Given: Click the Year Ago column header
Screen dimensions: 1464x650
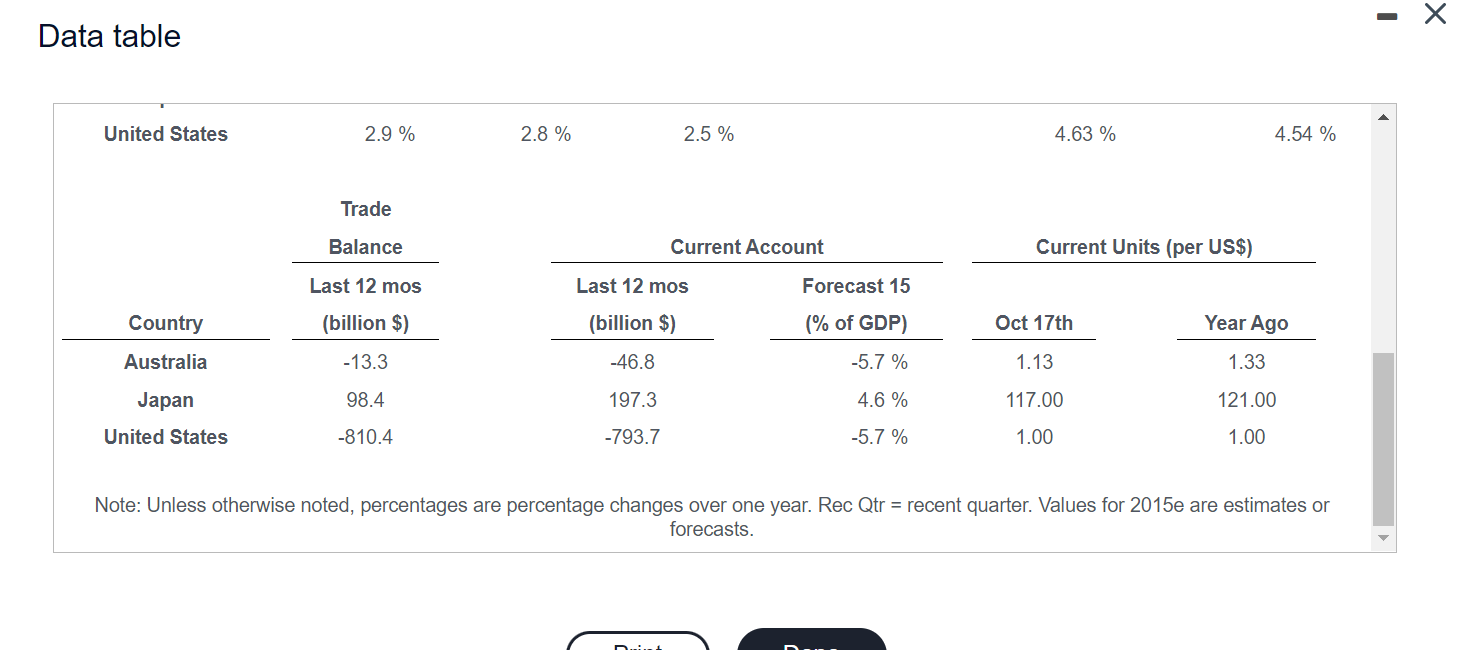Looking at the screenshot, I should 1246,322.
